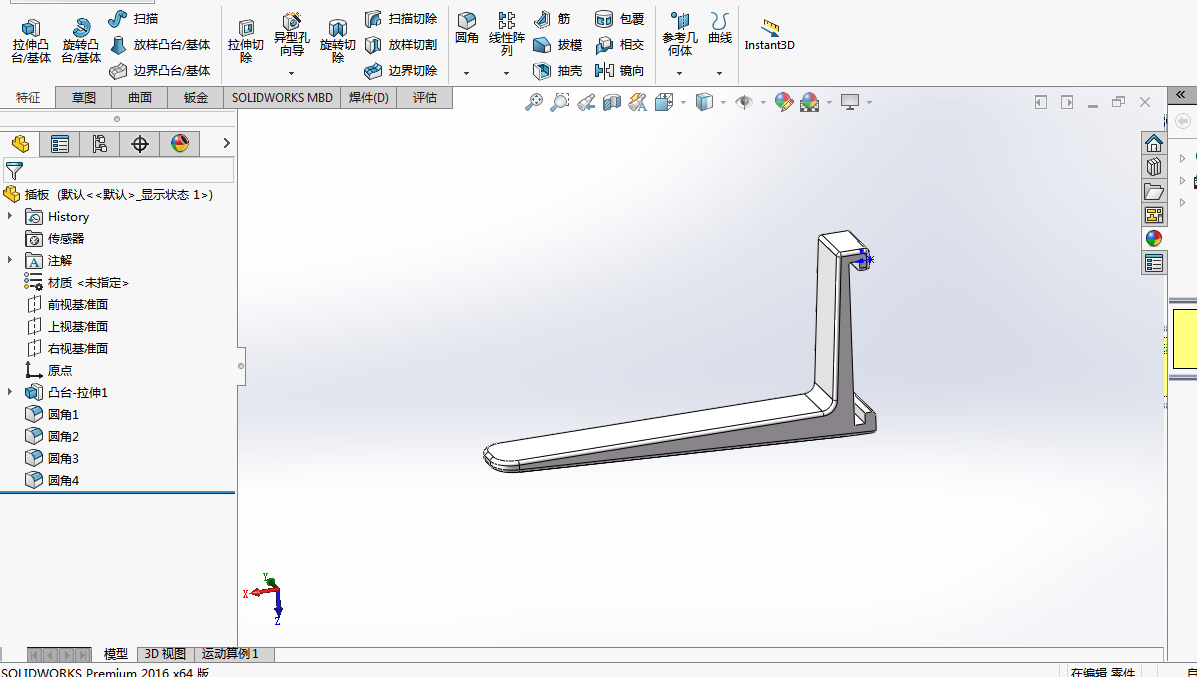
Task: Select the Extruded Boss/Base tool (拉伸凸台/基体)
Action: coord(31,41)
